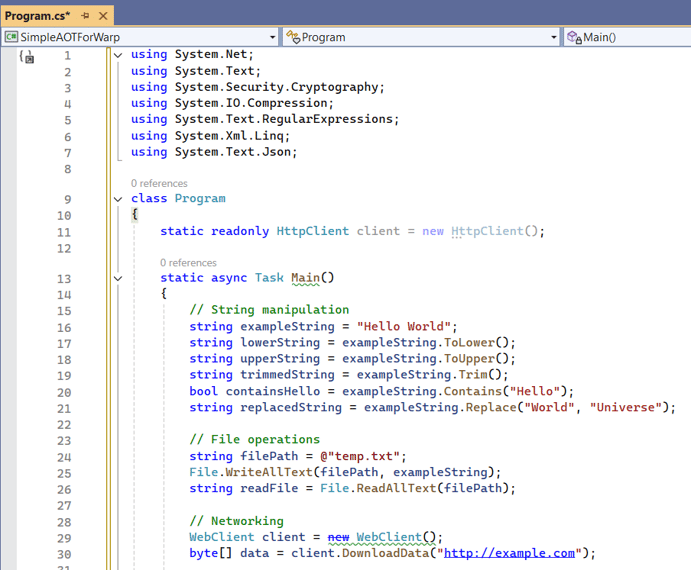The image size is (691, 570).
Task: Pin the Program.cs tab
Action: pos(85,16)
